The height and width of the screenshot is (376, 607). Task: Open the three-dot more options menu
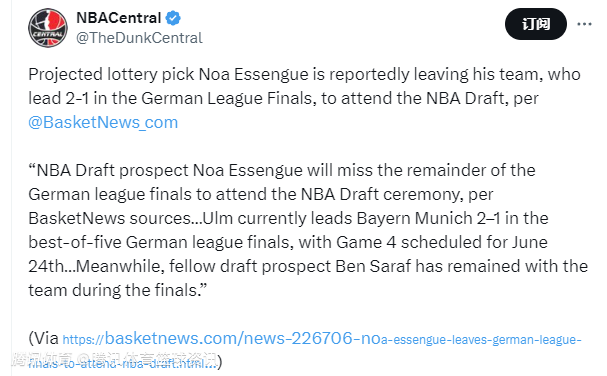(584, 24)
